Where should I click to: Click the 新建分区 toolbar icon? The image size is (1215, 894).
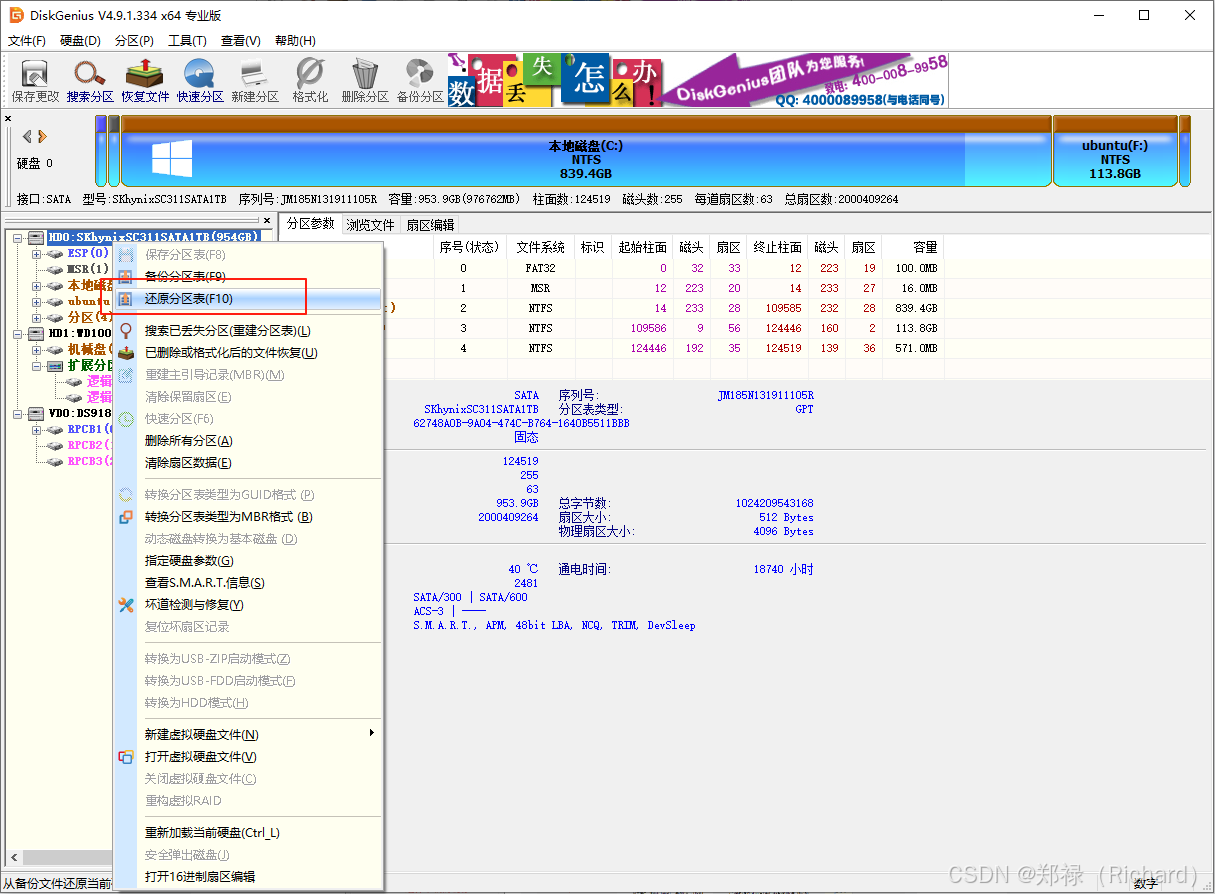(x=255, y=80)
